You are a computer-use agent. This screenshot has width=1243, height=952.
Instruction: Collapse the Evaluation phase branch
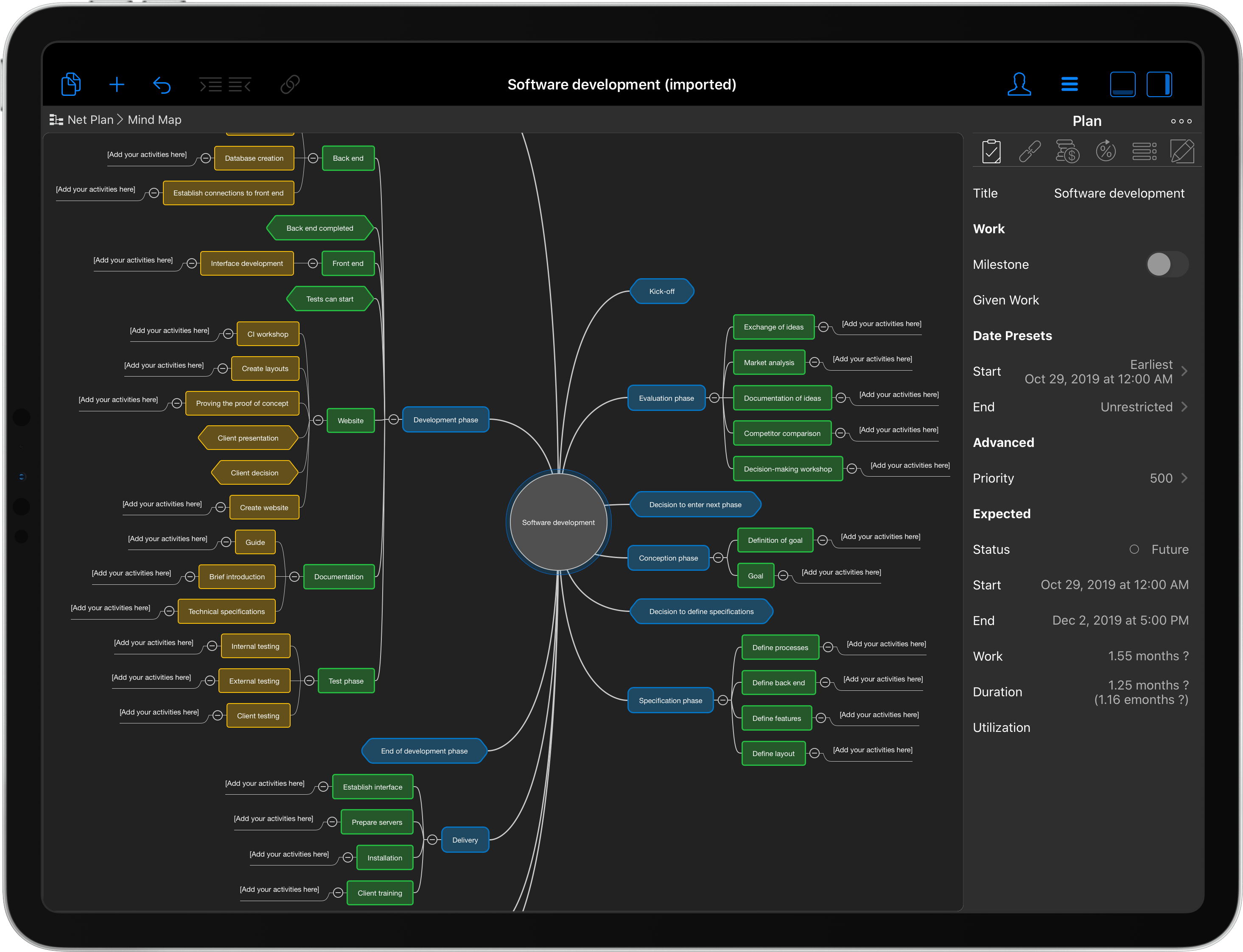pos(714,398)
